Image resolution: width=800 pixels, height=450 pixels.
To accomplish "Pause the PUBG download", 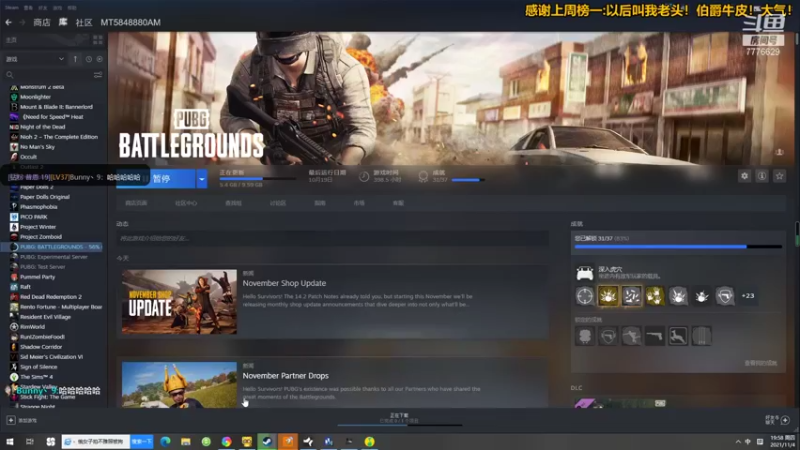I will click(x=156, y=179).
